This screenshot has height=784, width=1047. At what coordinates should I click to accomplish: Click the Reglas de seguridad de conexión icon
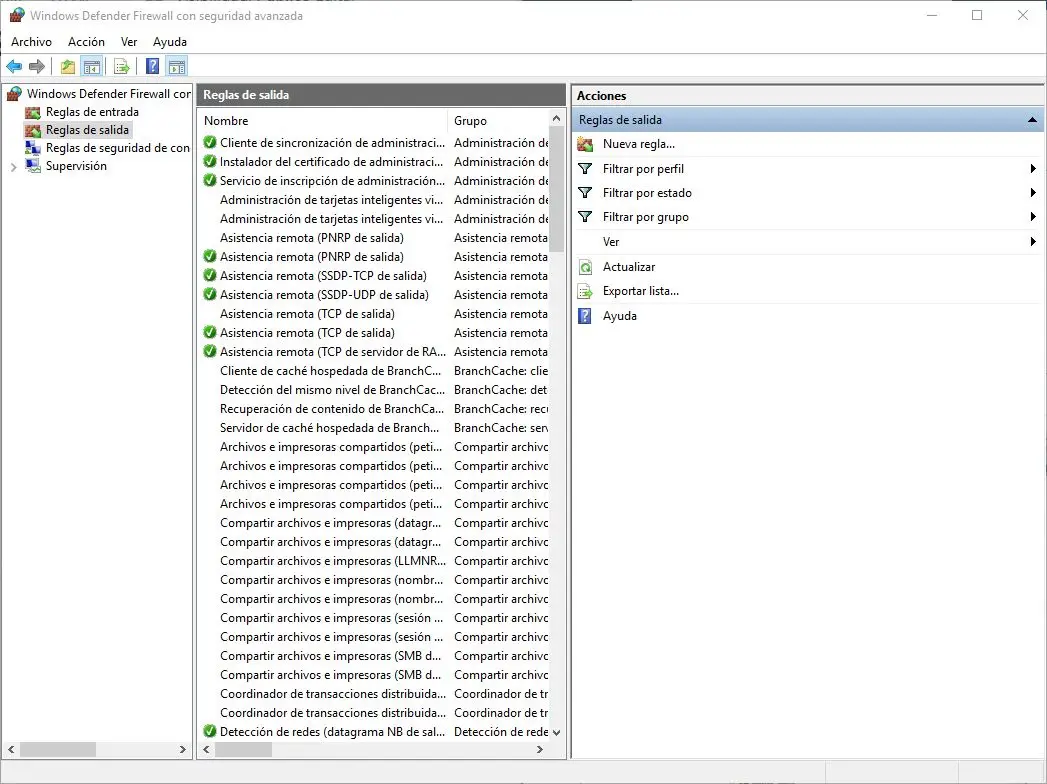pos(33,148)
